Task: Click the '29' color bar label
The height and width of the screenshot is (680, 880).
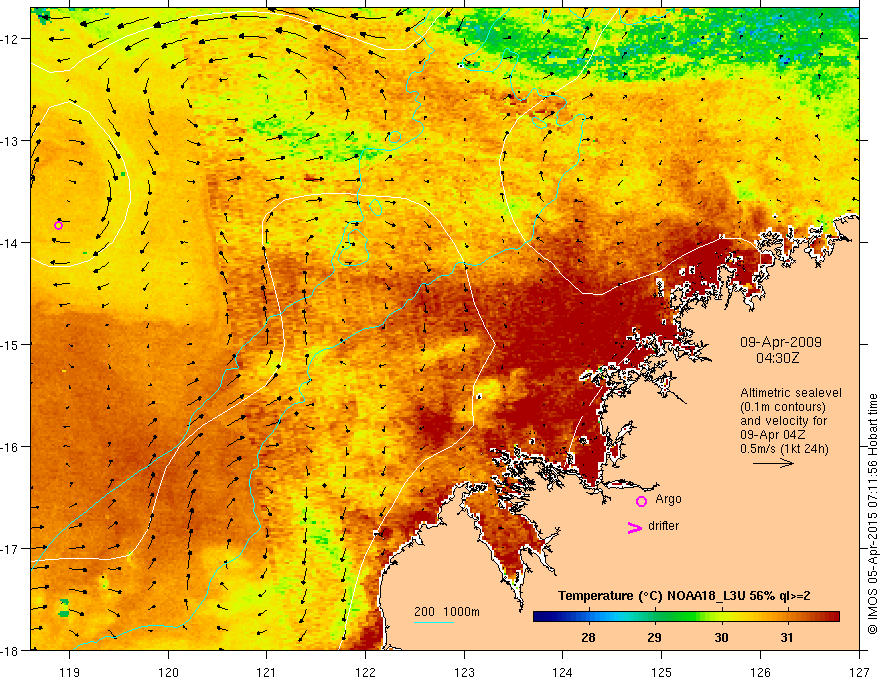Action: (x=654, y=638)
